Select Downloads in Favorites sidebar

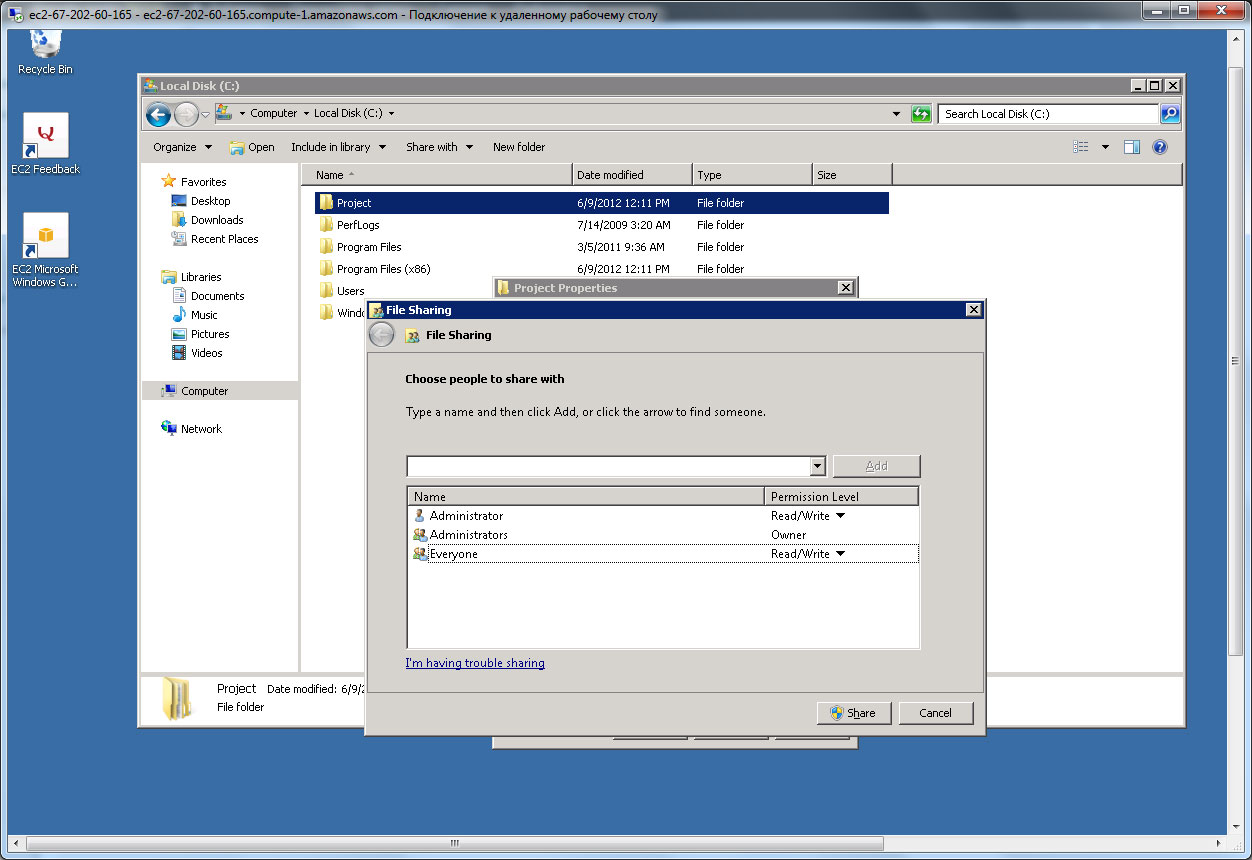[x=217, y=220]
